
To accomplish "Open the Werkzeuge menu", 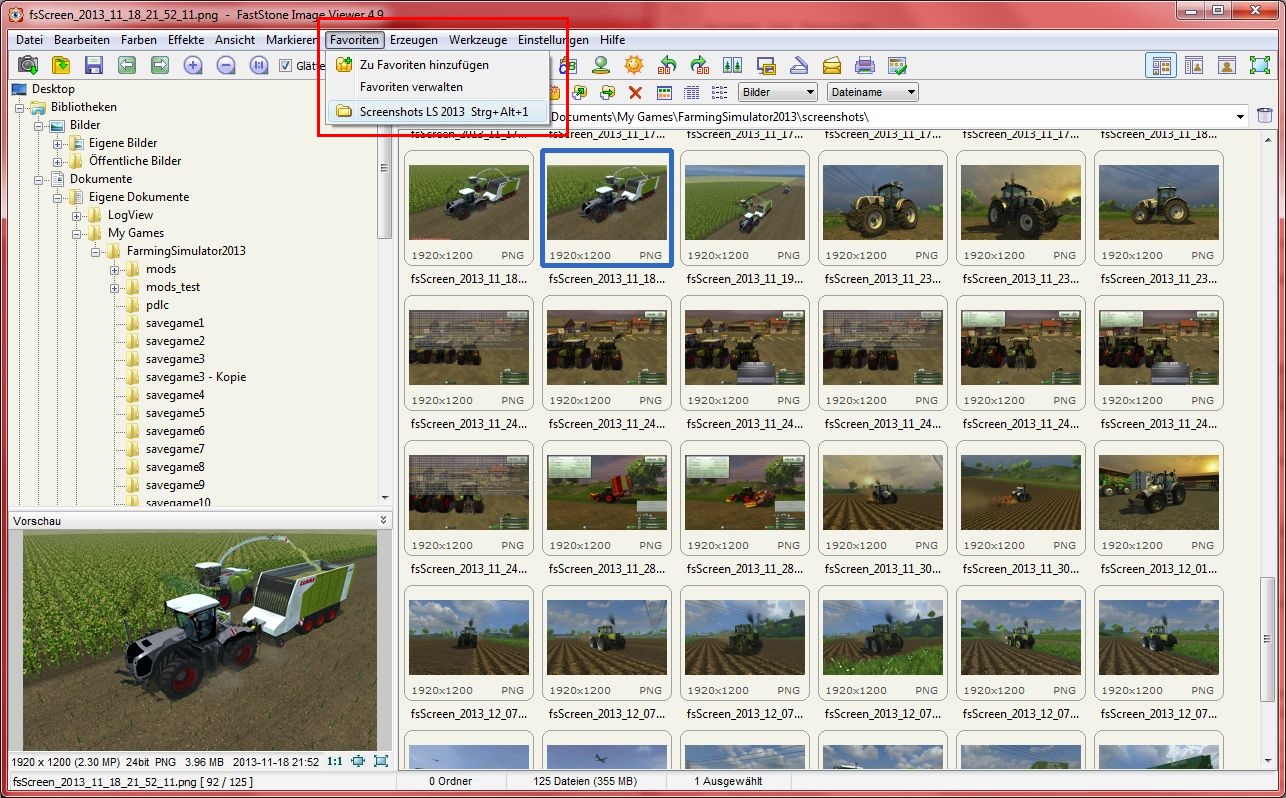I will pos(477,40).
